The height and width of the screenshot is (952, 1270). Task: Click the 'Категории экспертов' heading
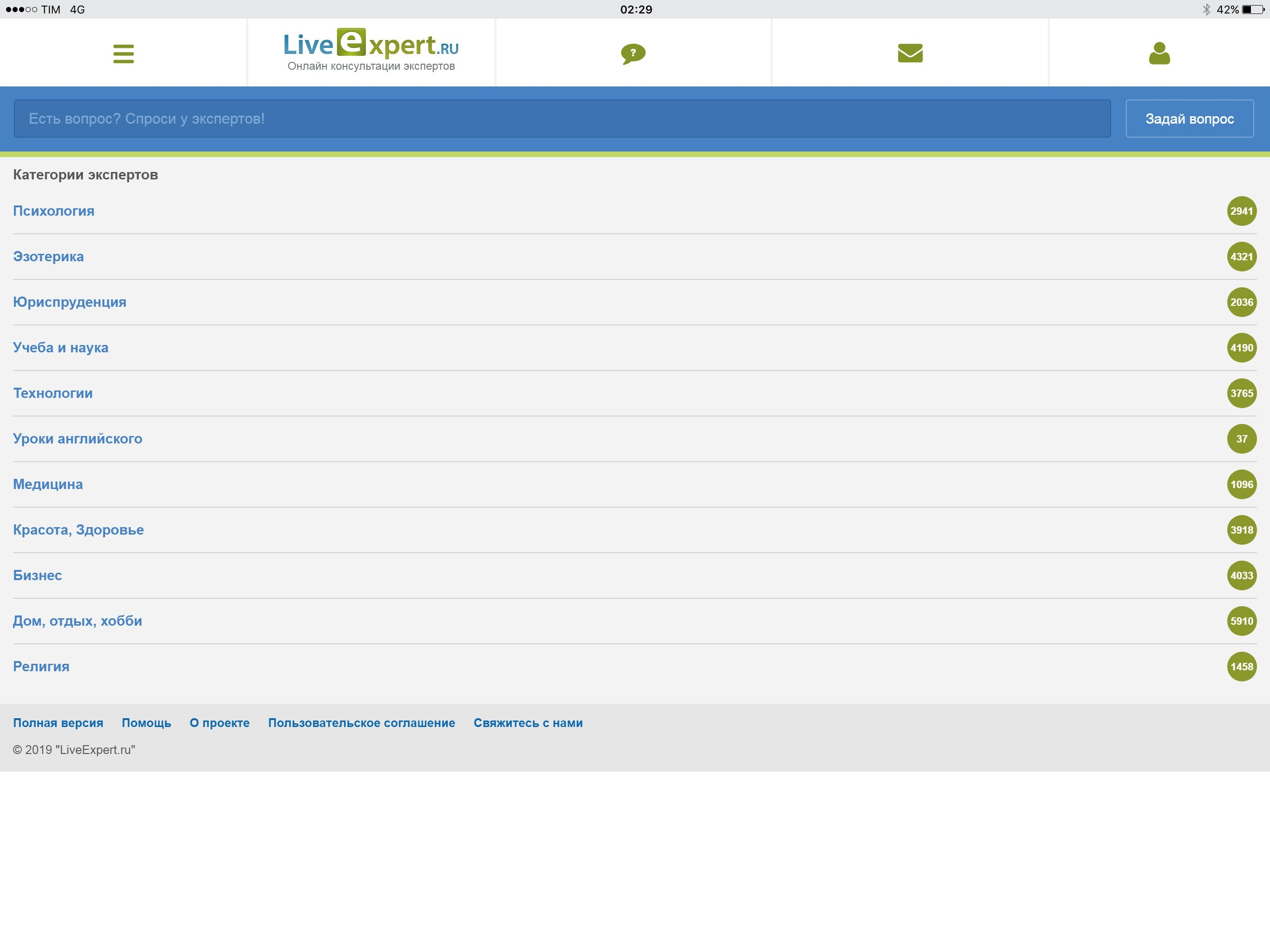tap(86, 175)
